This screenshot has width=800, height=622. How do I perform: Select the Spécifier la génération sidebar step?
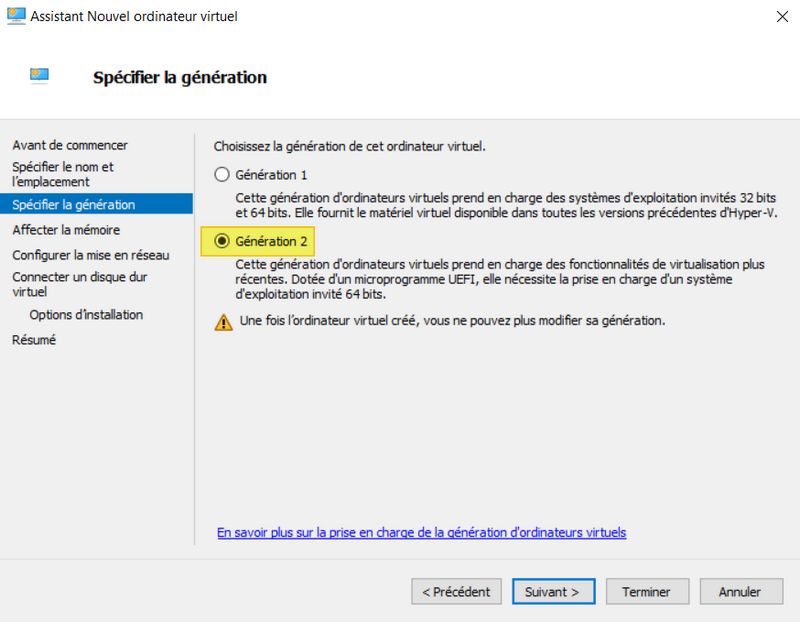(73, 204)
